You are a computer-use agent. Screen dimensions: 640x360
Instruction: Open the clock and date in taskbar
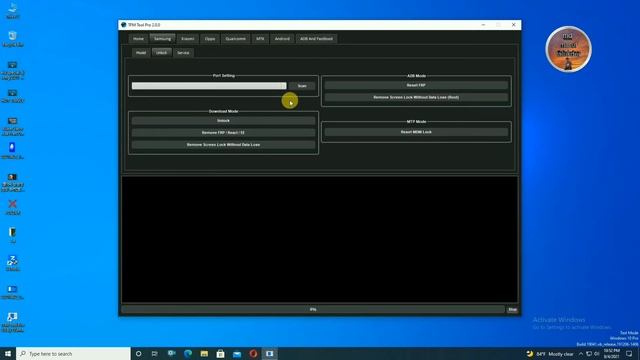point(611,354)
